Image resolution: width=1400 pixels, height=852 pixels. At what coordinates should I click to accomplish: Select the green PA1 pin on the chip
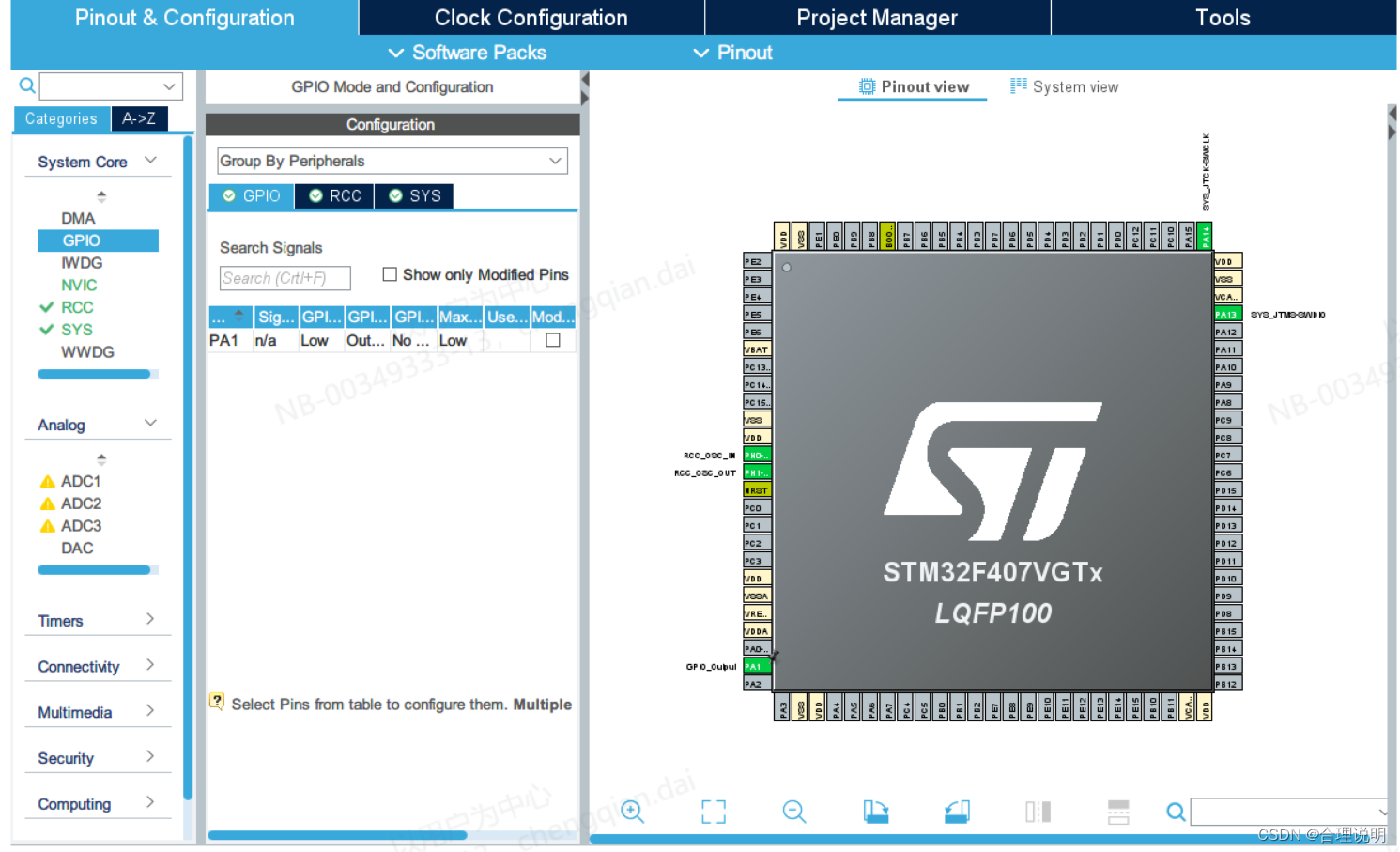coord(757,666)
